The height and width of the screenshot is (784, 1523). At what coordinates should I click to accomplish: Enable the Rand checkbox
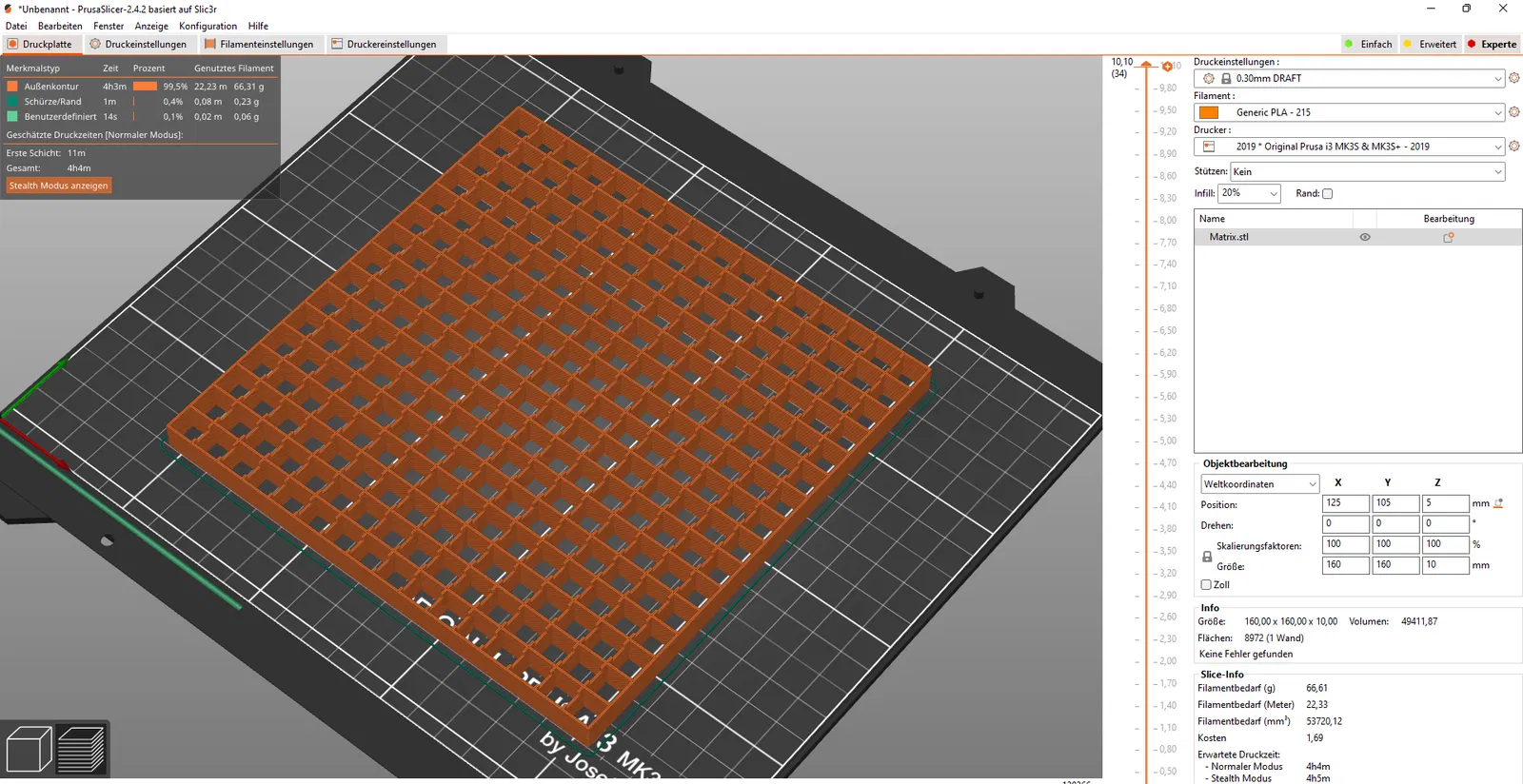(x=1327, y=193)
